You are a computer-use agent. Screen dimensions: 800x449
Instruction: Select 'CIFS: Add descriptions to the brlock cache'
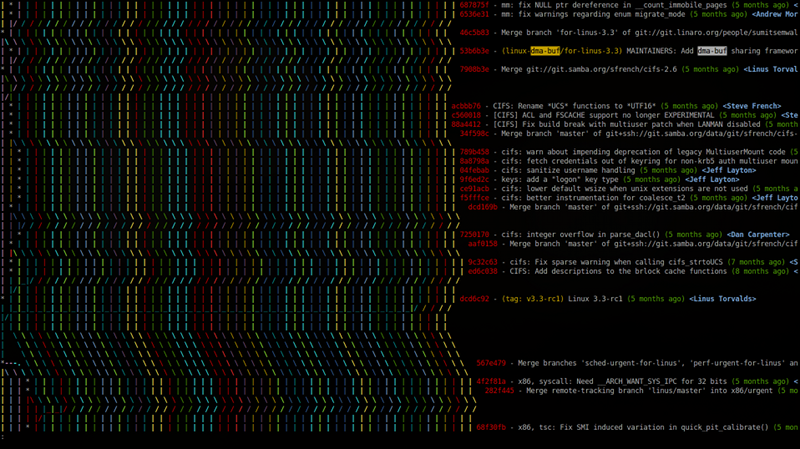pos(618,271)
